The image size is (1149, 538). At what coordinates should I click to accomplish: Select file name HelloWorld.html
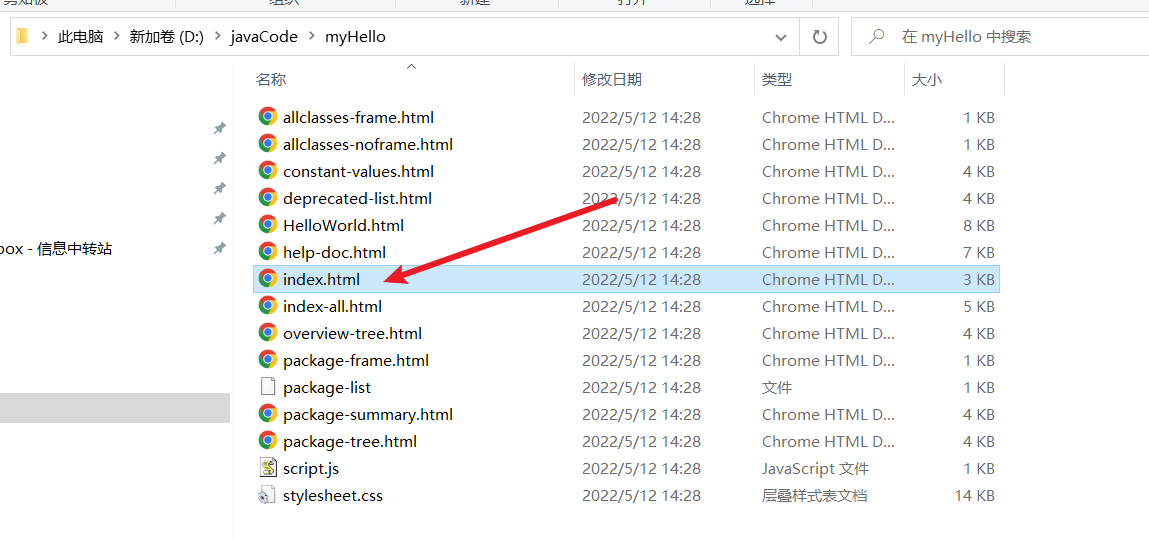click(344, 226)
